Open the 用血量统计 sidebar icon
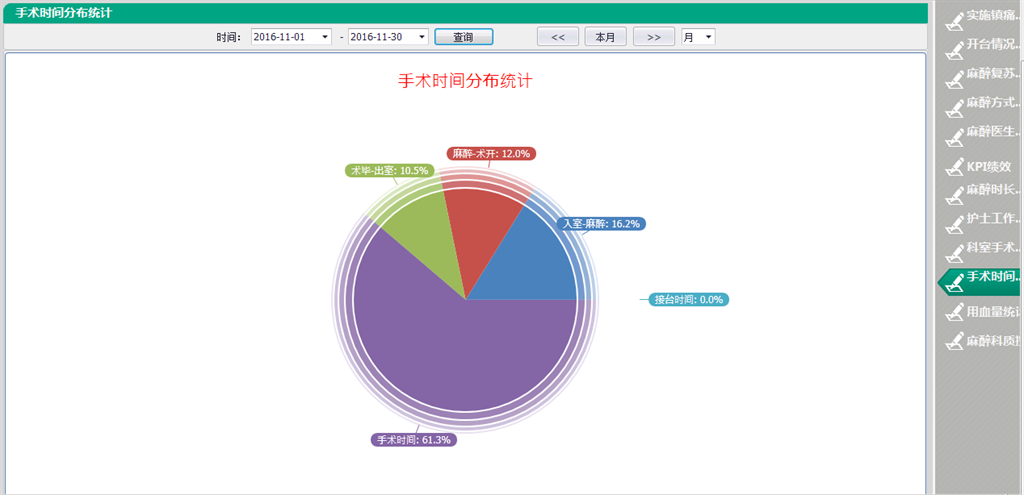This screenshot has width=1024, height=495. (955, 313)
